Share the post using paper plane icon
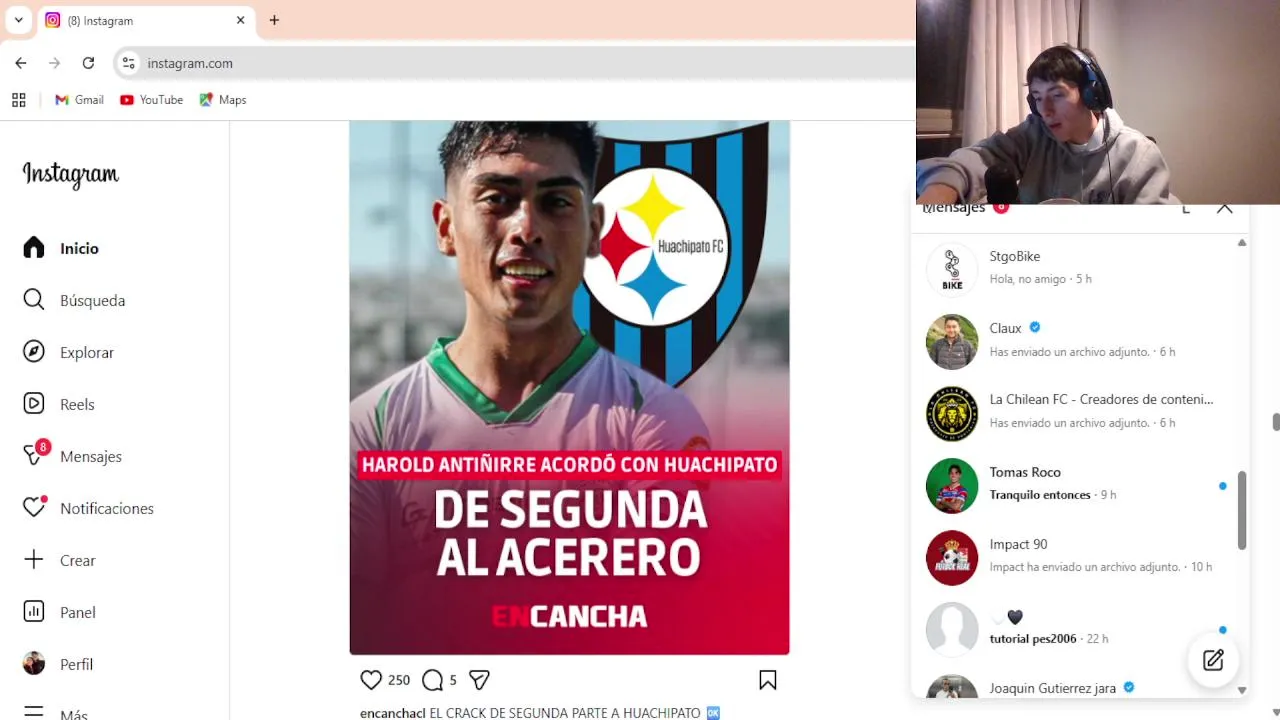 (479, 680)
